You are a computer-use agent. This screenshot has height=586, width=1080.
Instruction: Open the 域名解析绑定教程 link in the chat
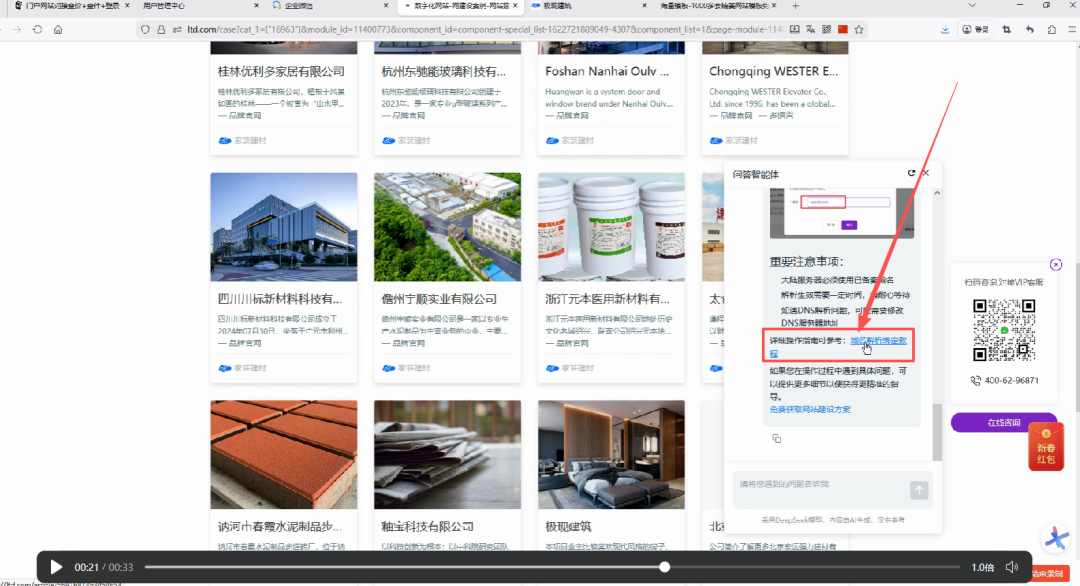pyautogui.click(x=878, y=341)
